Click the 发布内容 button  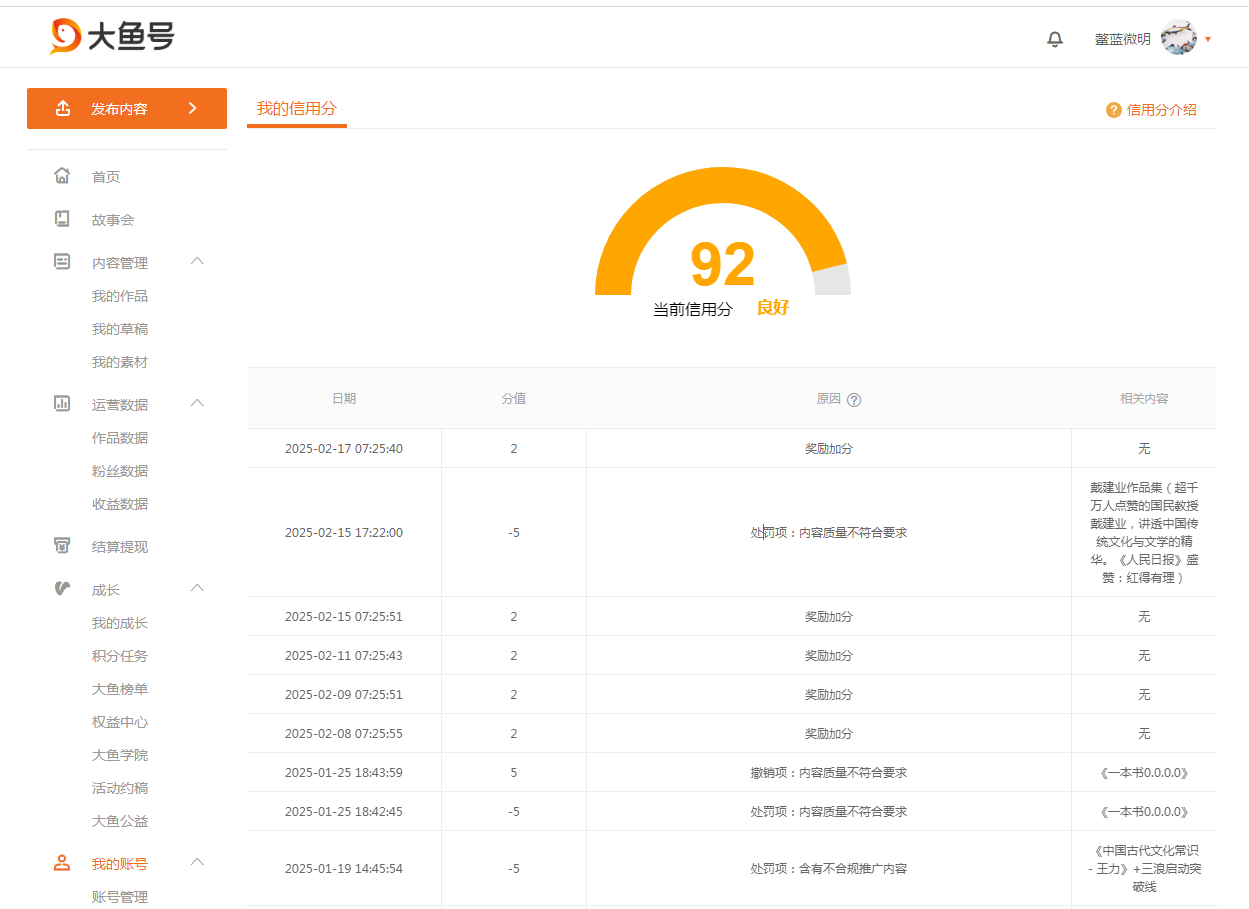coord(127,108)
